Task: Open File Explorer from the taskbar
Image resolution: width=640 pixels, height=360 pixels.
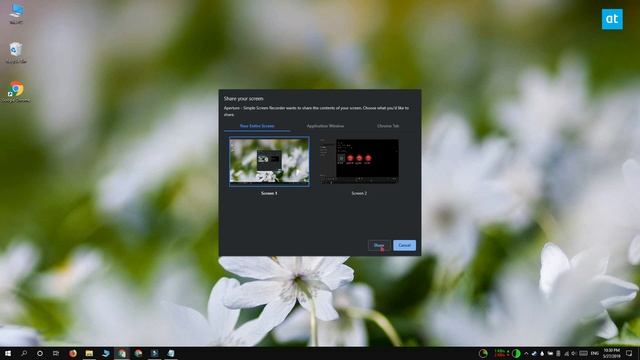Action: point(89,353)
